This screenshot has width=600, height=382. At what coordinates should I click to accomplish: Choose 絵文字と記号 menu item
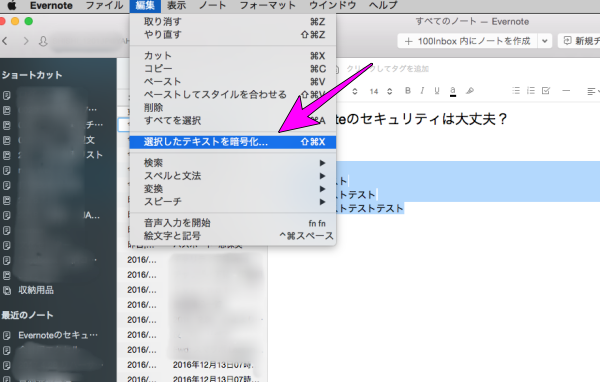pyautogui.click(x=233, y=236)
